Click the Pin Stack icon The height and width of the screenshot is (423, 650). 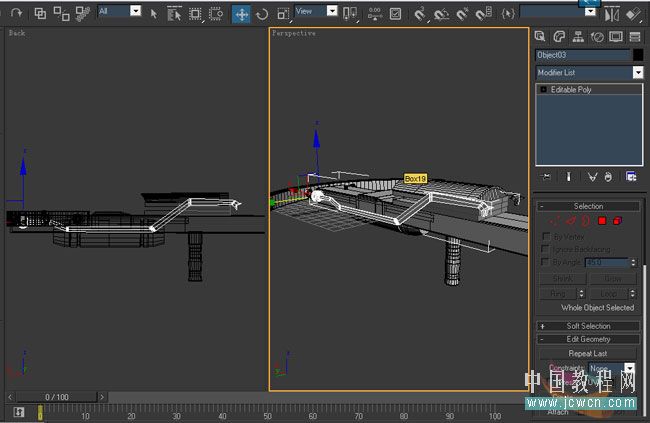click(x=547, y=177)
